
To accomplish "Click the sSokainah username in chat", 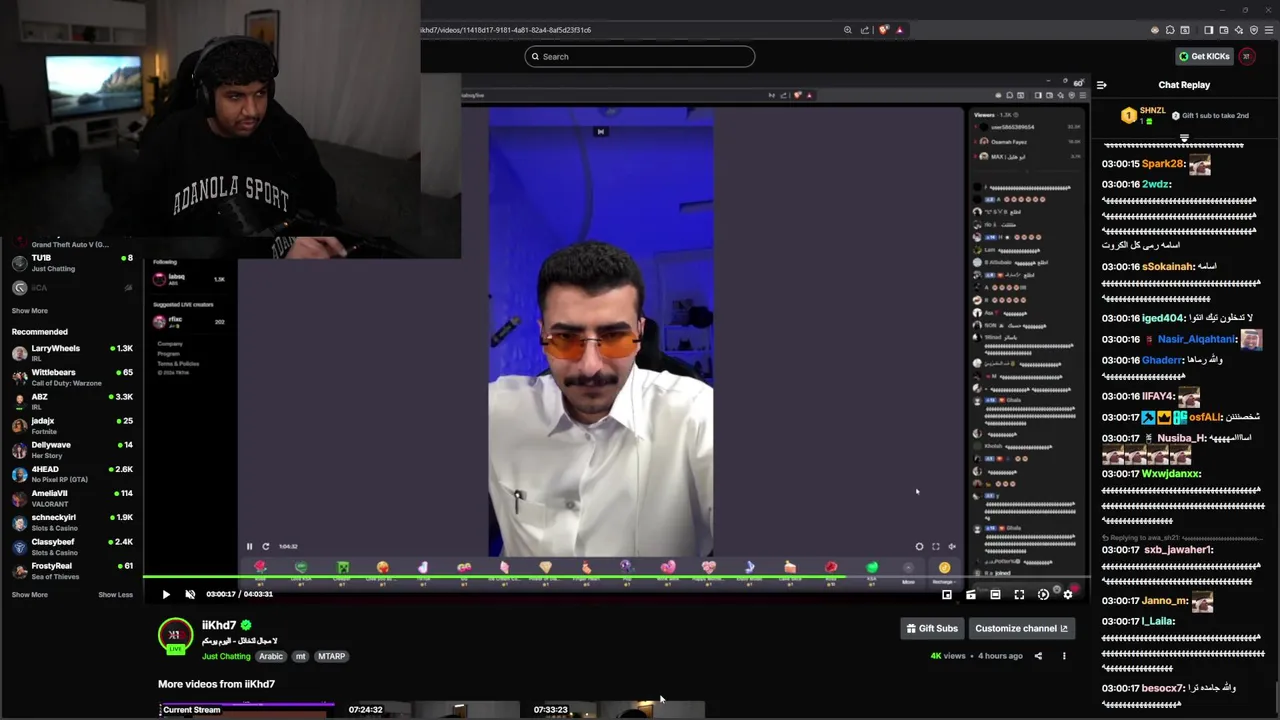I will (1167, 267).
